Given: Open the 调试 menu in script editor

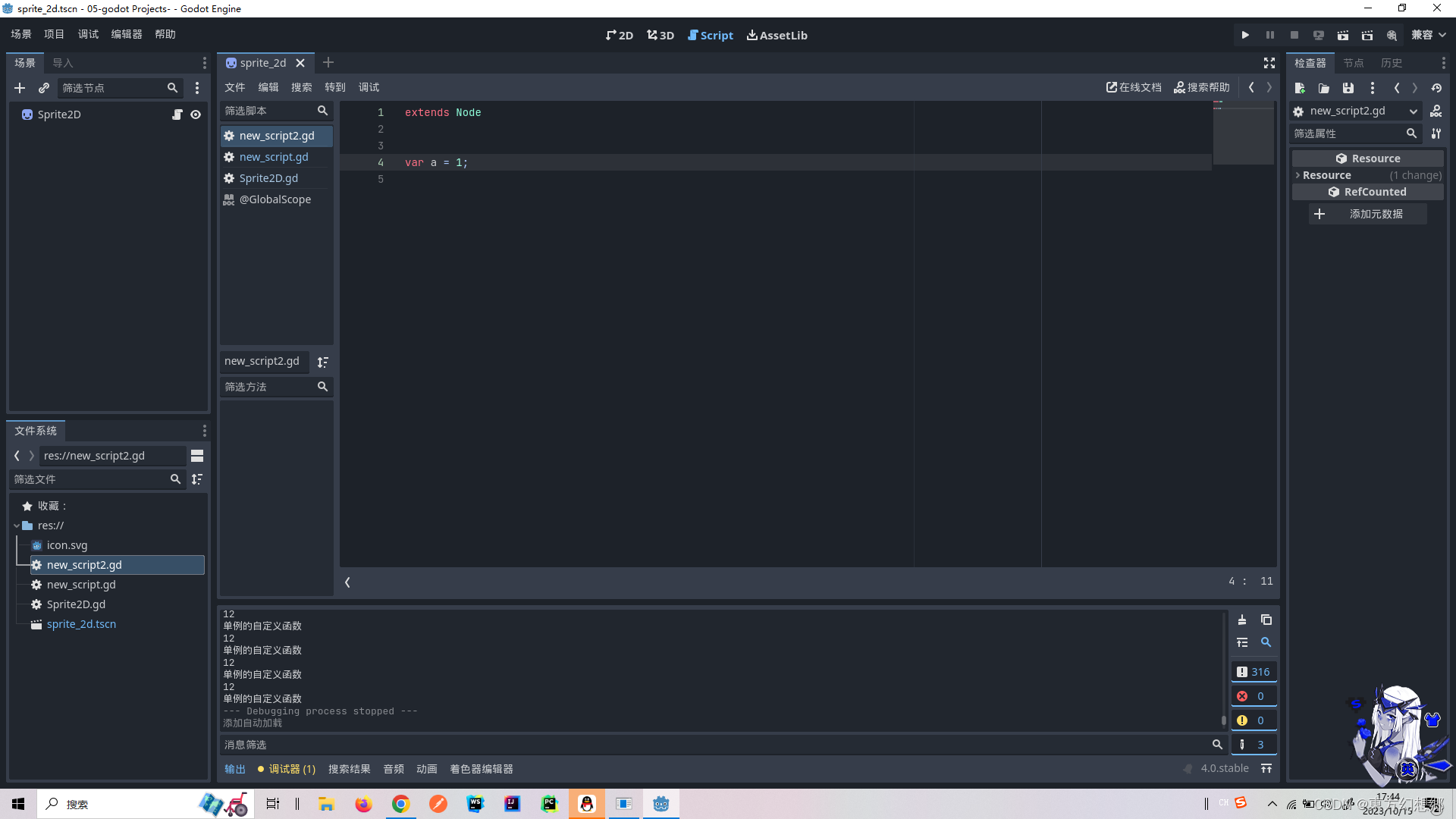Looking at the screenshot, I should [x=369, y=87].
